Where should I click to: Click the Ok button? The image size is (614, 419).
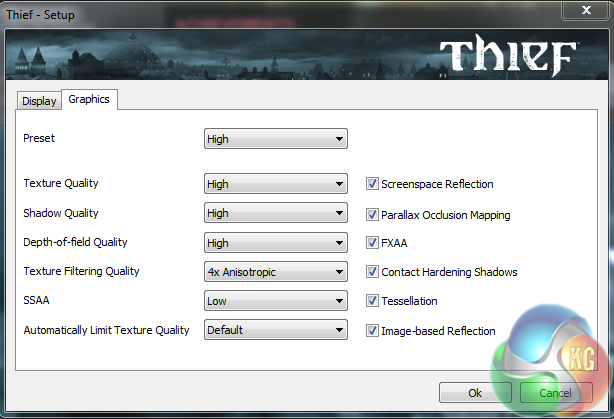point(475,393)
